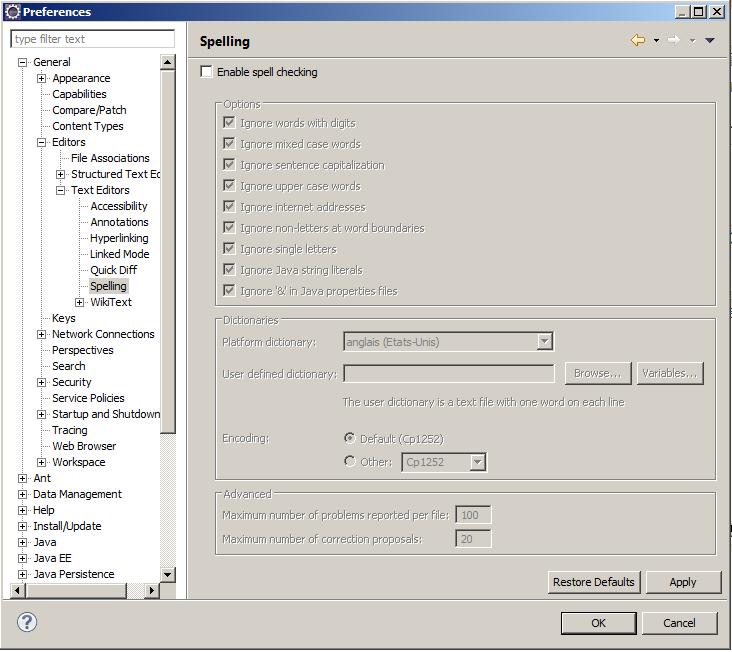Screen dimensions: 732x652
Task: Open the Quick Diff preference page
Action: point(113,270)
